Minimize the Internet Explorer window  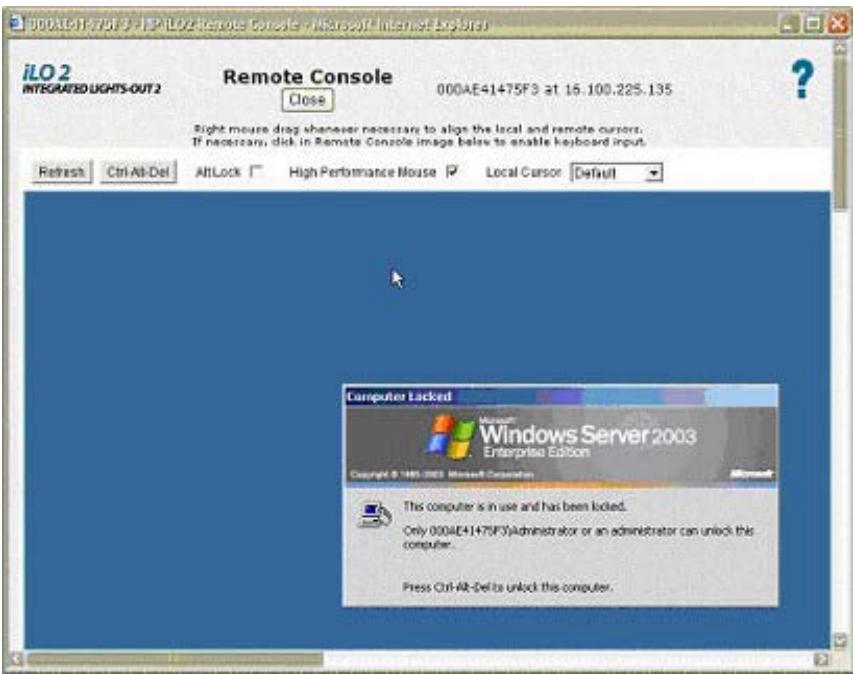pos(789,23)
